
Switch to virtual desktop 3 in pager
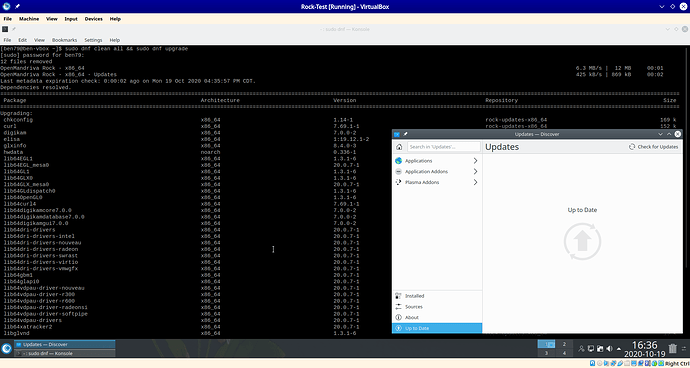(546, 353)
